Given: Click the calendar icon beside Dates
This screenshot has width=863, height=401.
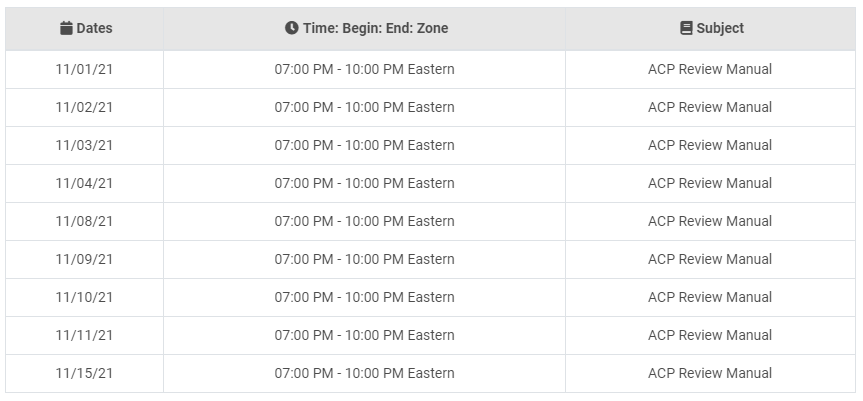Looking at the screenshot, I should click(x=66, y=28).
